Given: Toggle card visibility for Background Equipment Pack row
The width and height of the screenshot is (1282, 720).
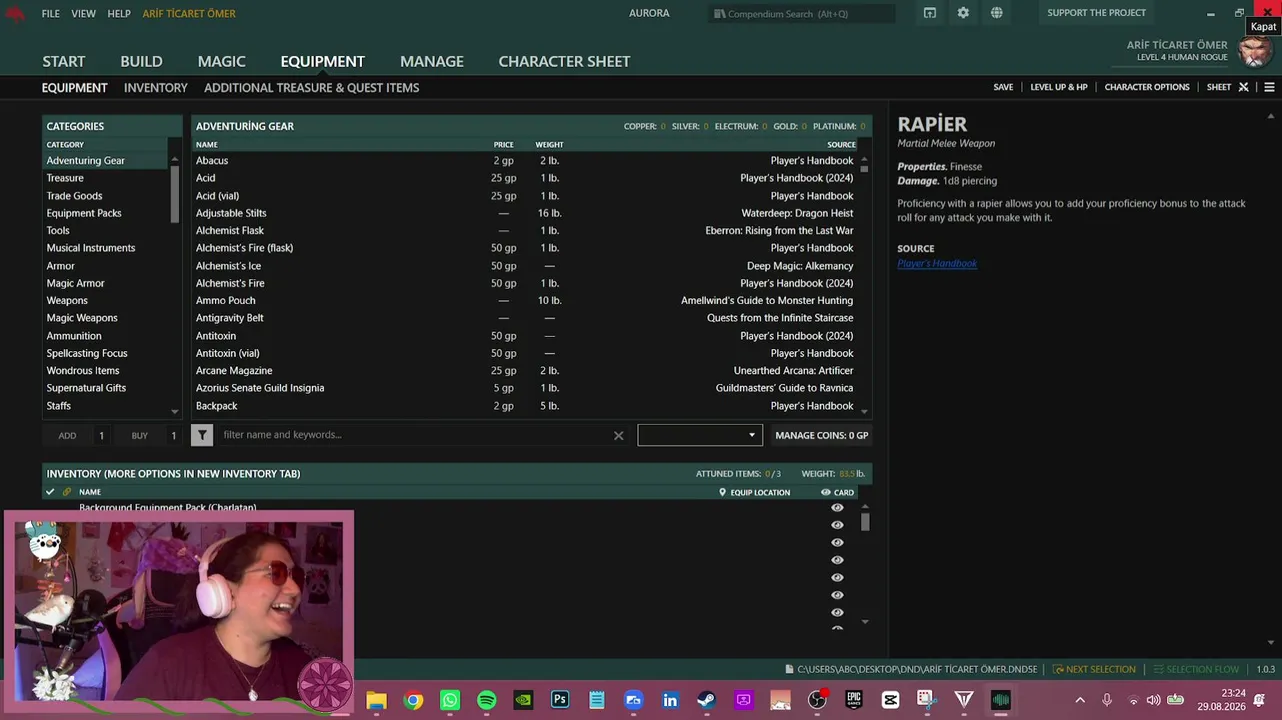Looking at the screenshot, I should coord(838,508).
